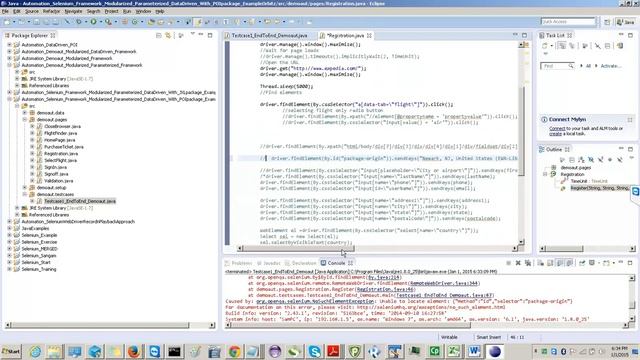This screenshot has height=360, width=640.
Task: Click the Eclipse icon in the taskbar
Action: coord(494,351)
